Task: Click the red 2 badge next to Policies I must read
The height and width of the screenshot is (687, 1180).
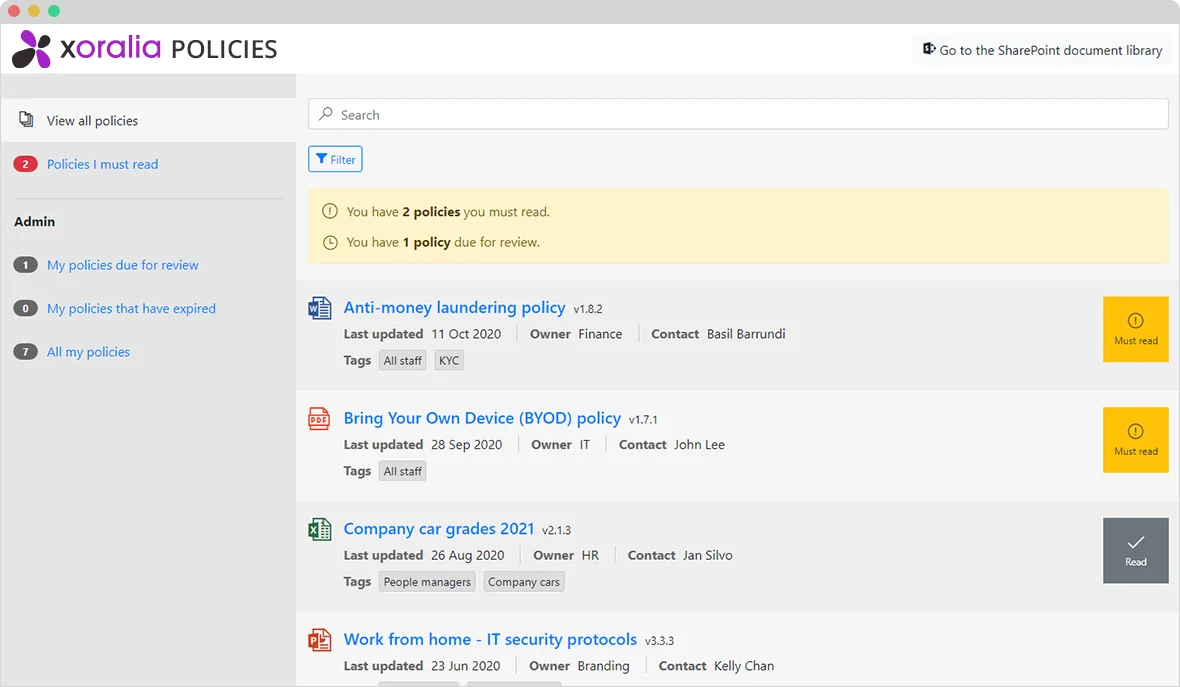Action: pos(26,164)
